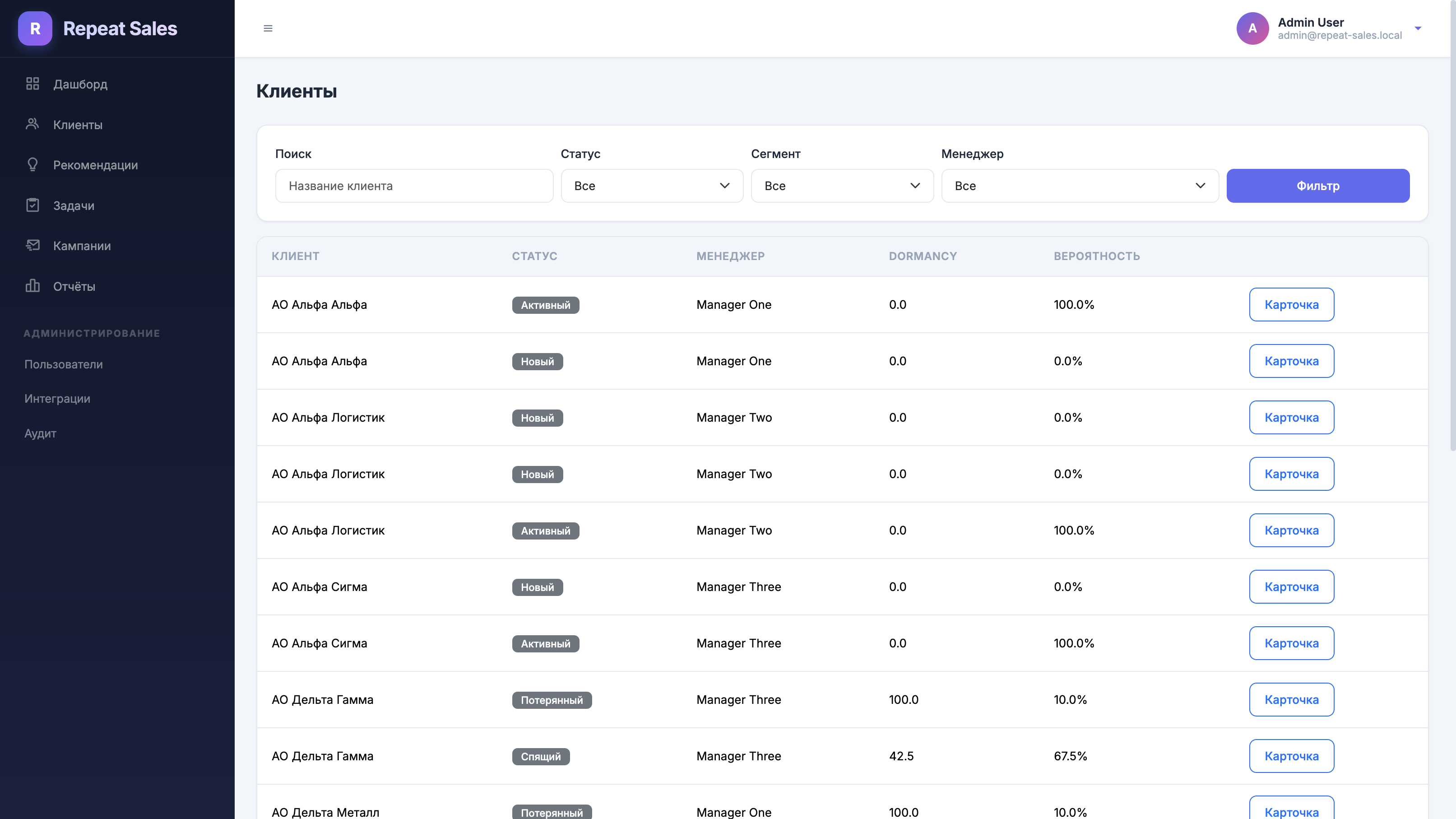Screen dimensions: 1456x819
Task: Click the Клиенты page heading
Action: tap(297, 91)
